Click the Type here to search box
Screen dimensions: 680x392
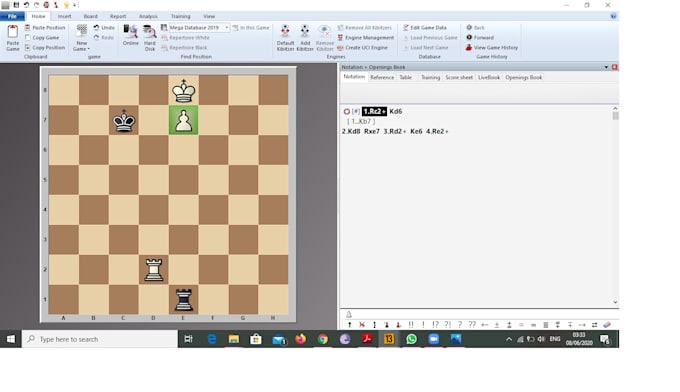tap(100, 339)
